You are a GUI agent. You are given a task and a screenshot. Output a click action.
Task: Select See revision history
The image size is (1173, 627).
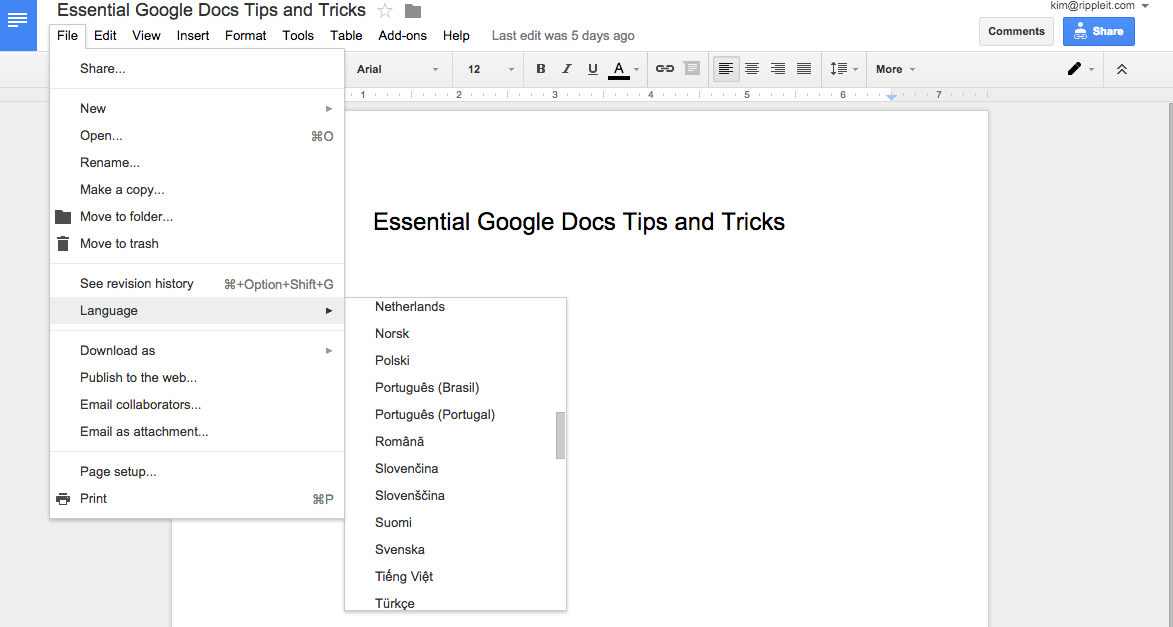point(197,284)
